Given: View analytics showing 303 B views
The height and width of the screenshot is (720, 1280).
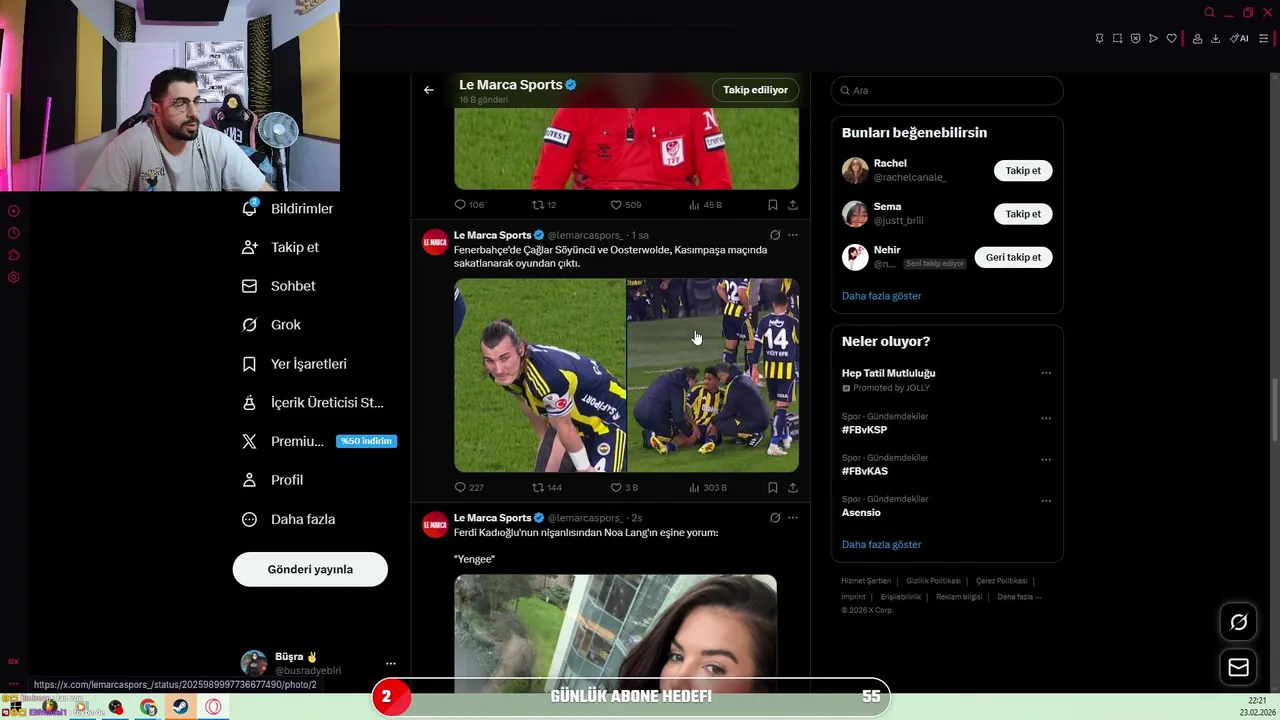Looking at the screenshot, I should (707, 487).
